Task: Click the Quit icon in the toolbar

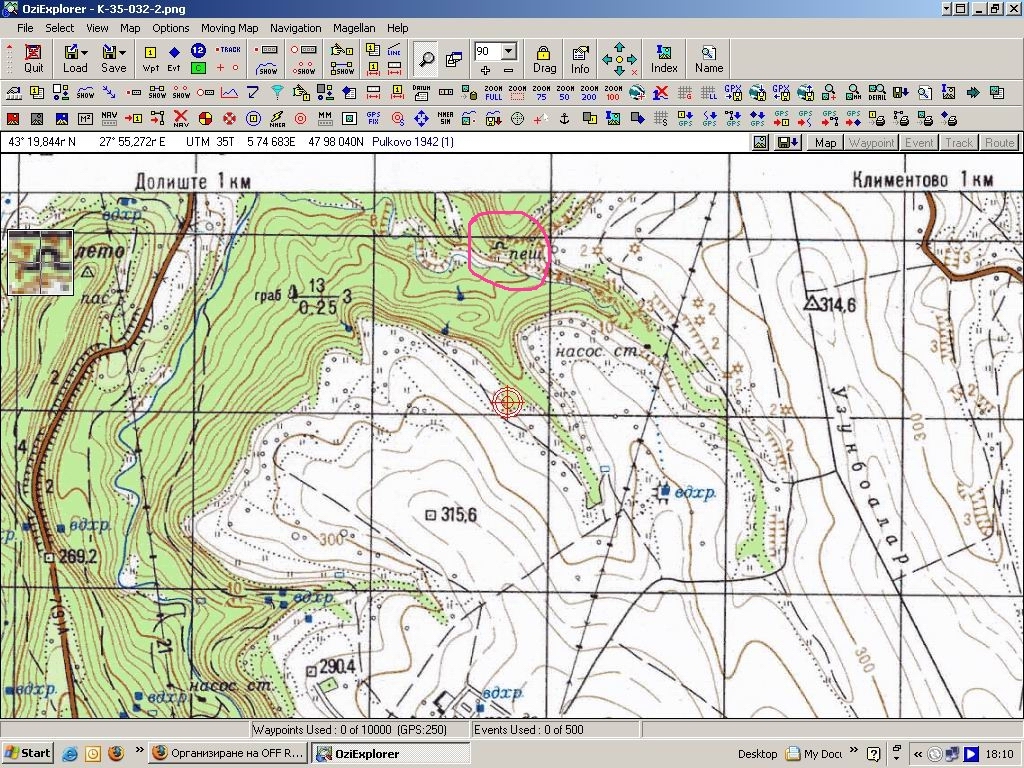Action: (x=33, y=58)
